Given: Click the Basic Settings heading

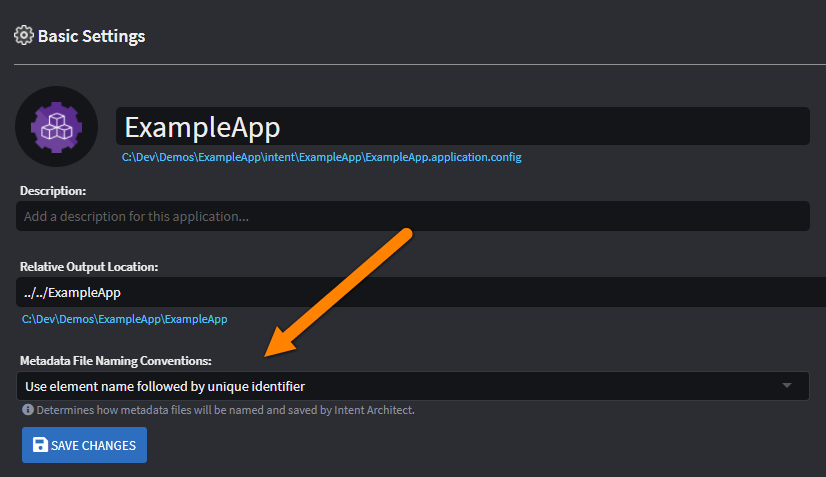Looking at the screenshot, I should coord(91,36).
